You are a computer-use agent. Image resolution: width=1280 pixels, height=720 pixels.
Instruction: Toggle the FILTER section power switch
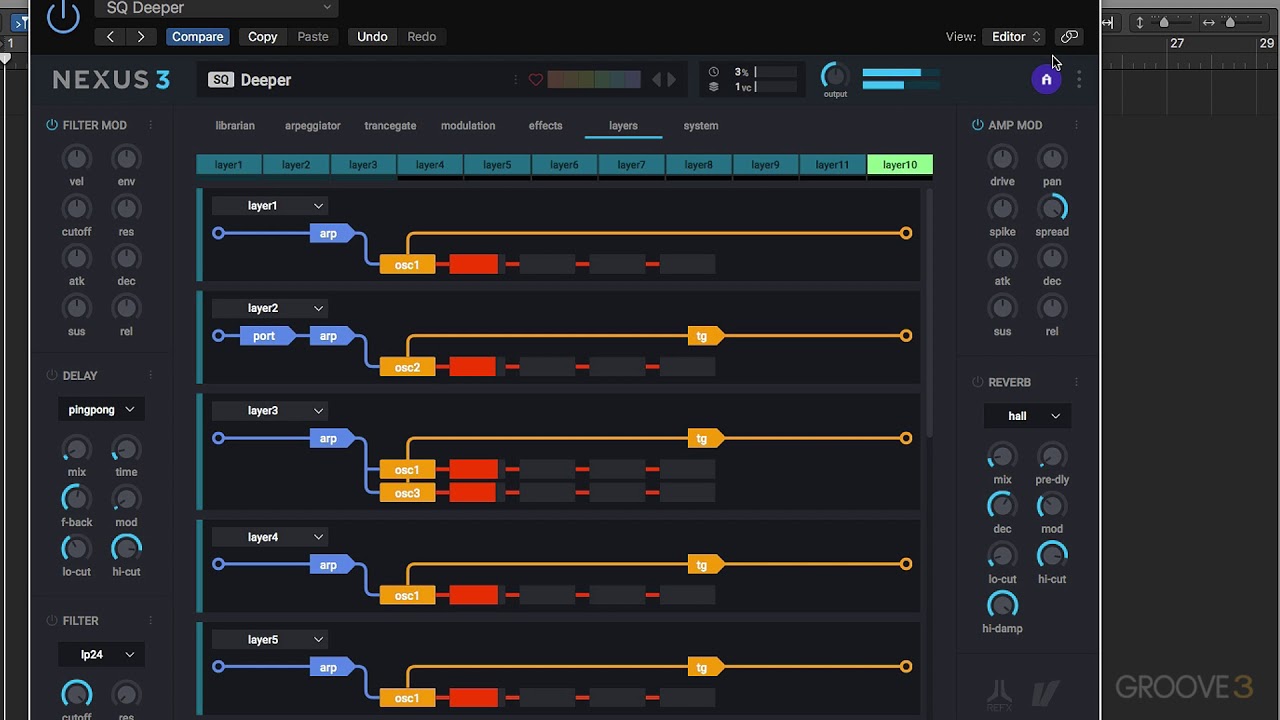pos(52,621)
